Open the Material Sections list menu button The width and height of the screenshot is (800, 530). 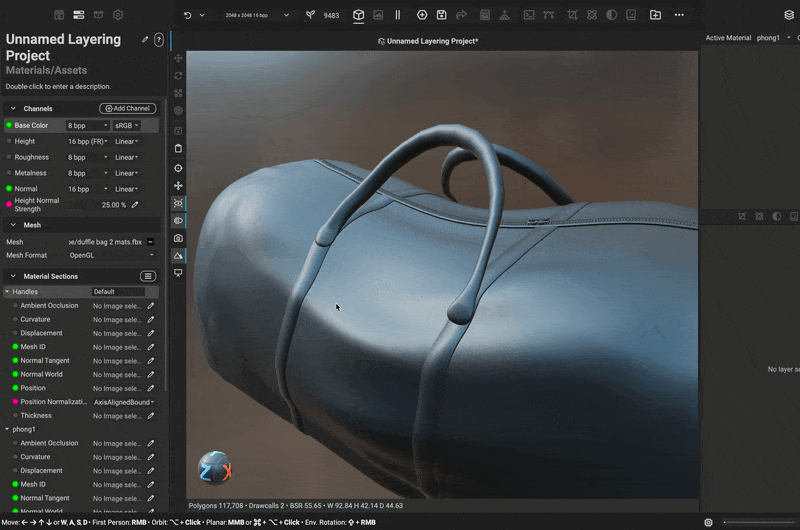pyautogui.click(x=147, y=276)
